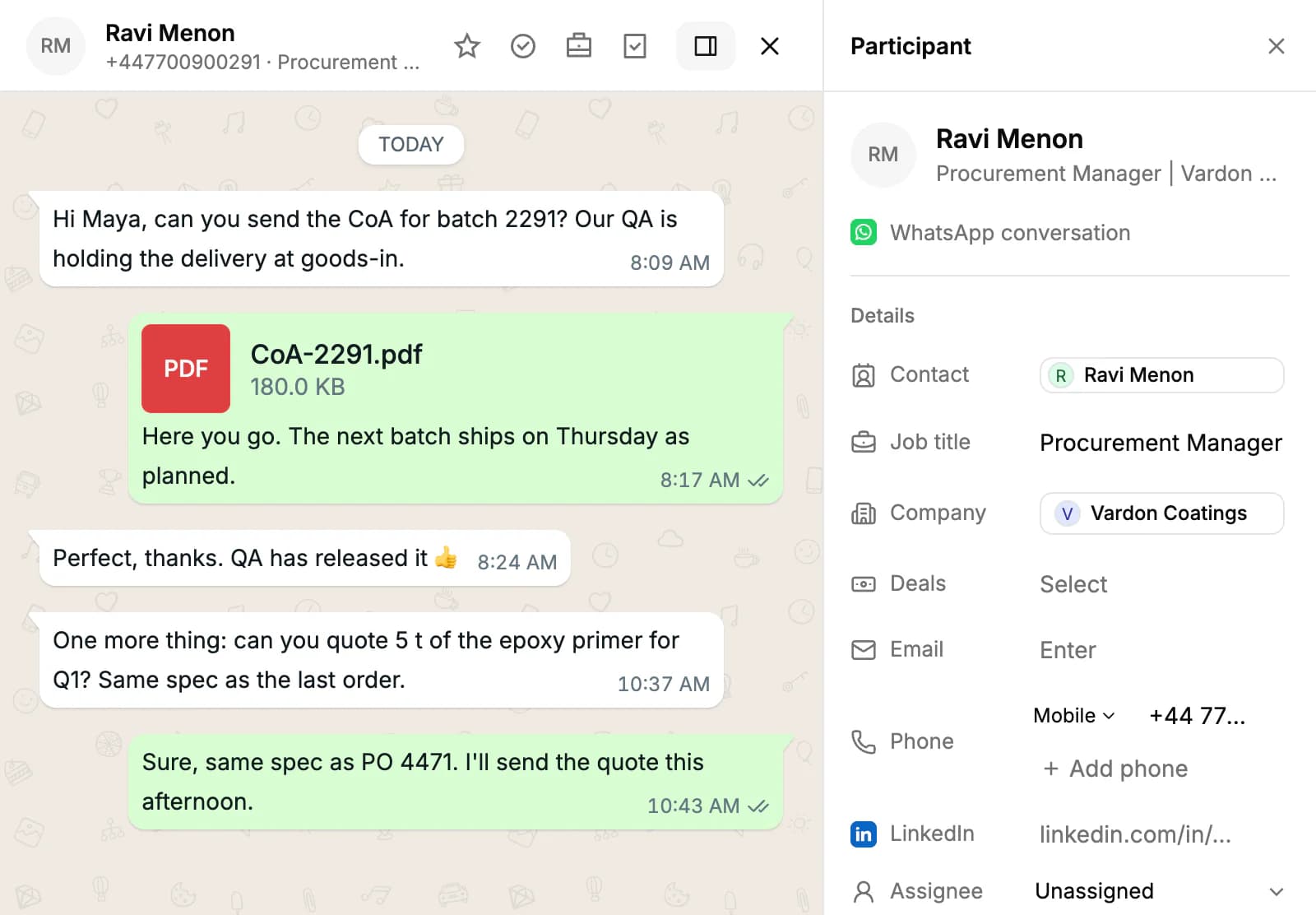This screenshot has height=915, width=1316.
Task: Click the CoA-2291.pdf file name
Action: pos(336,355)
